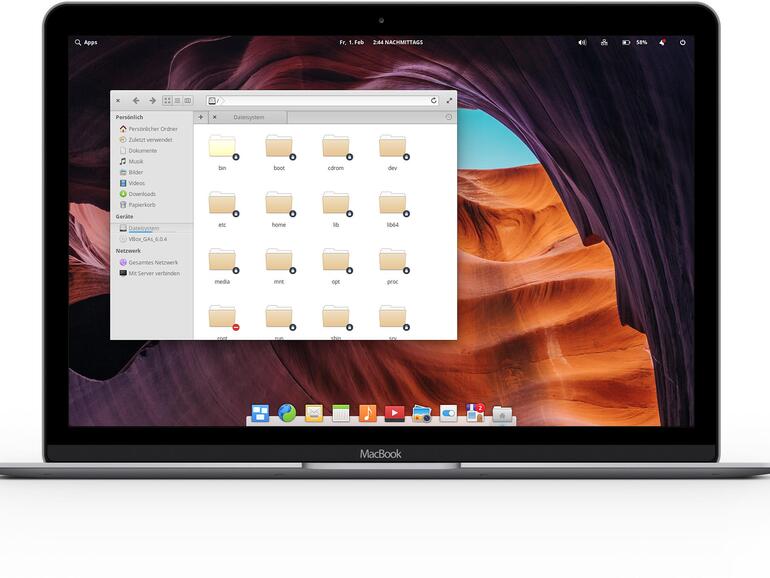Open Persönlicher Ordner in sidebar
The image size is (770, 578).
(152, 129)
